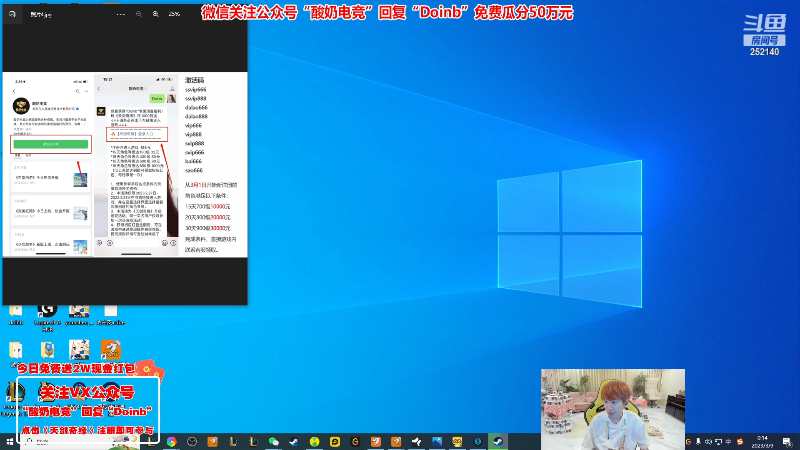Viewport: 800px width, 450px height.
Task: Click the 25% zoom level indicator
Action: pos(174,14)
